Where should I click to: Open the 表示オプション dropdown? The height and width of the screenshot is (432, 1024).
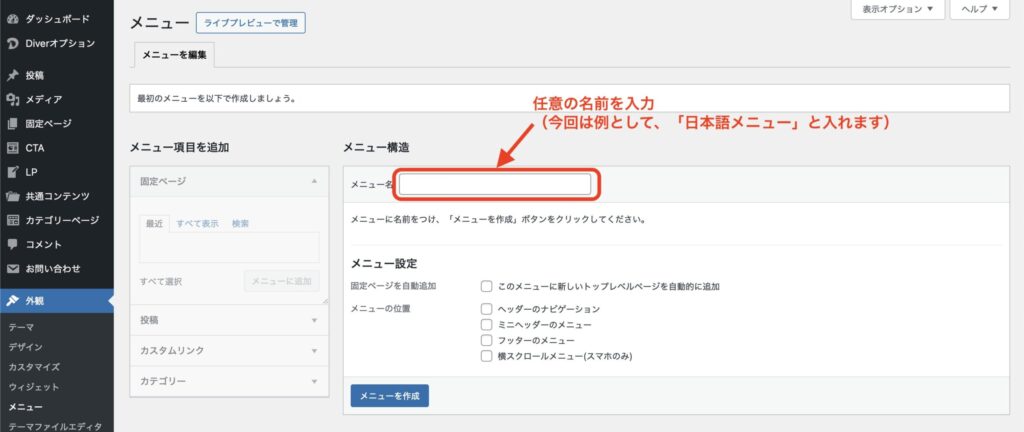coord(897,9)
